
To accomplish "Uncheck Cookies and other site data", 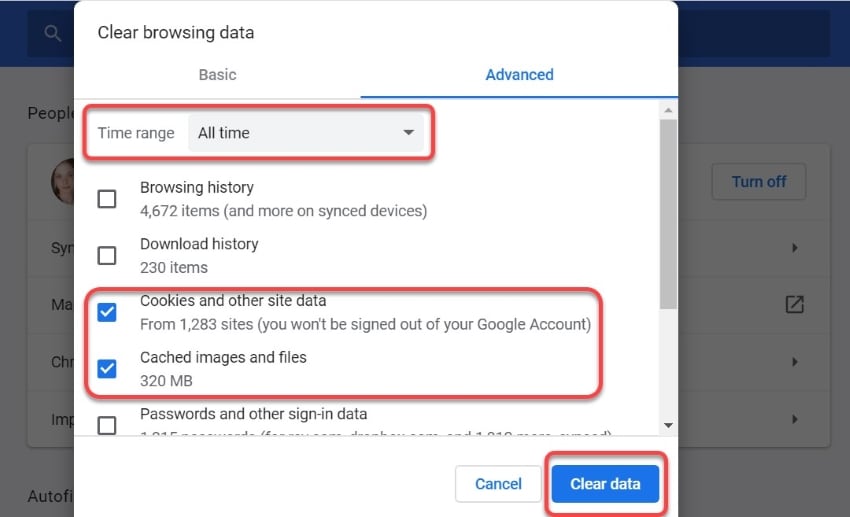I will click(107, 312).
